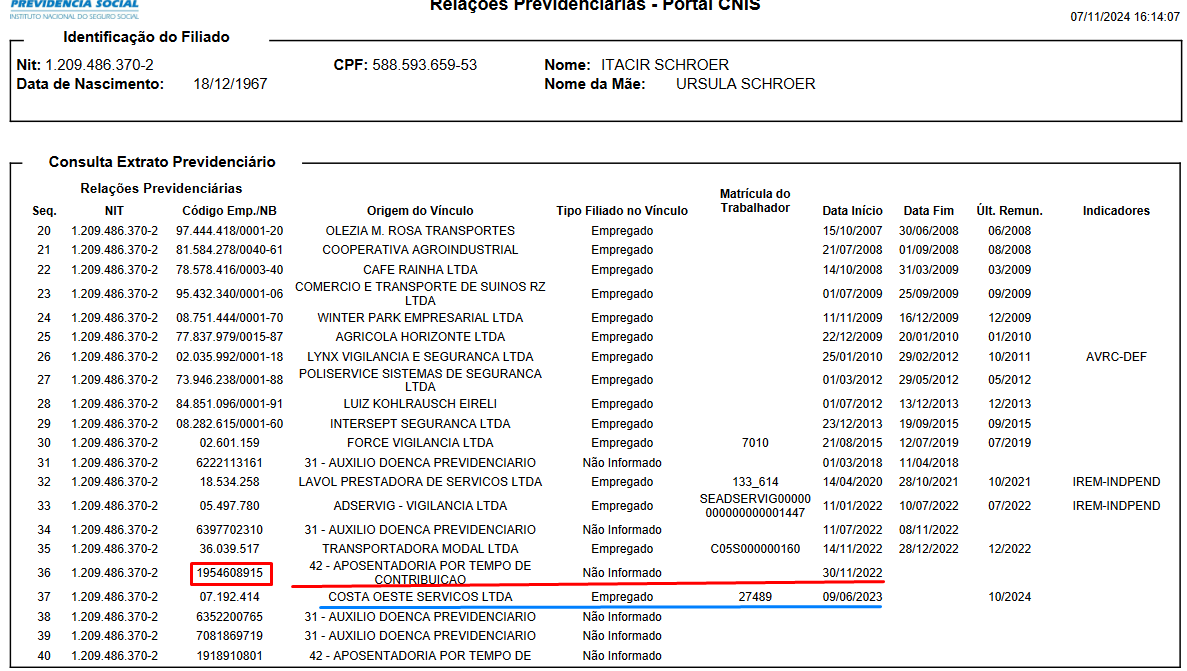
Task: Click the start date 01/03/2018
Action: tap(852, 463)
